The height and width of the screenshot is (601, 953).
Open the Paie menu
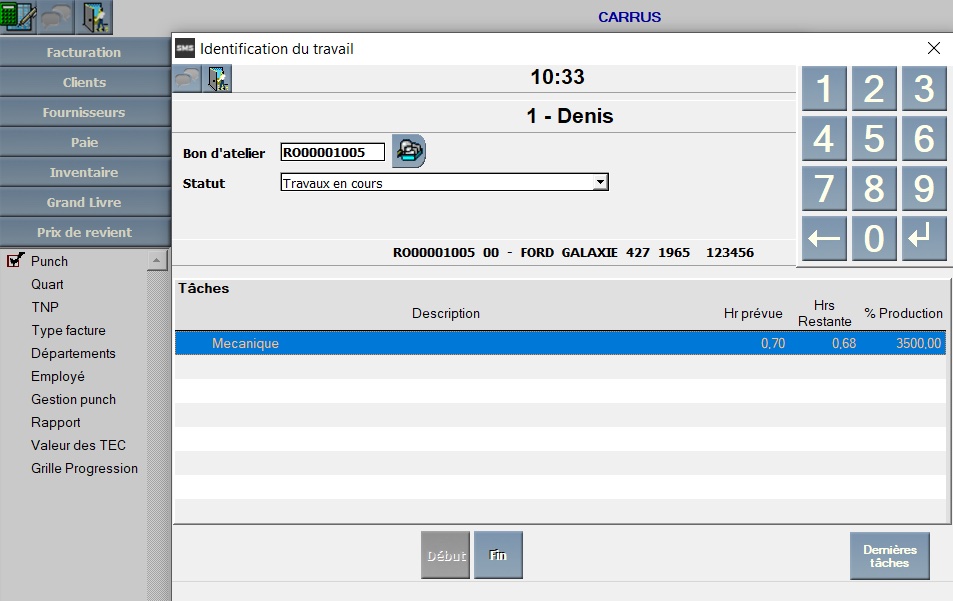tap(84, 142)
